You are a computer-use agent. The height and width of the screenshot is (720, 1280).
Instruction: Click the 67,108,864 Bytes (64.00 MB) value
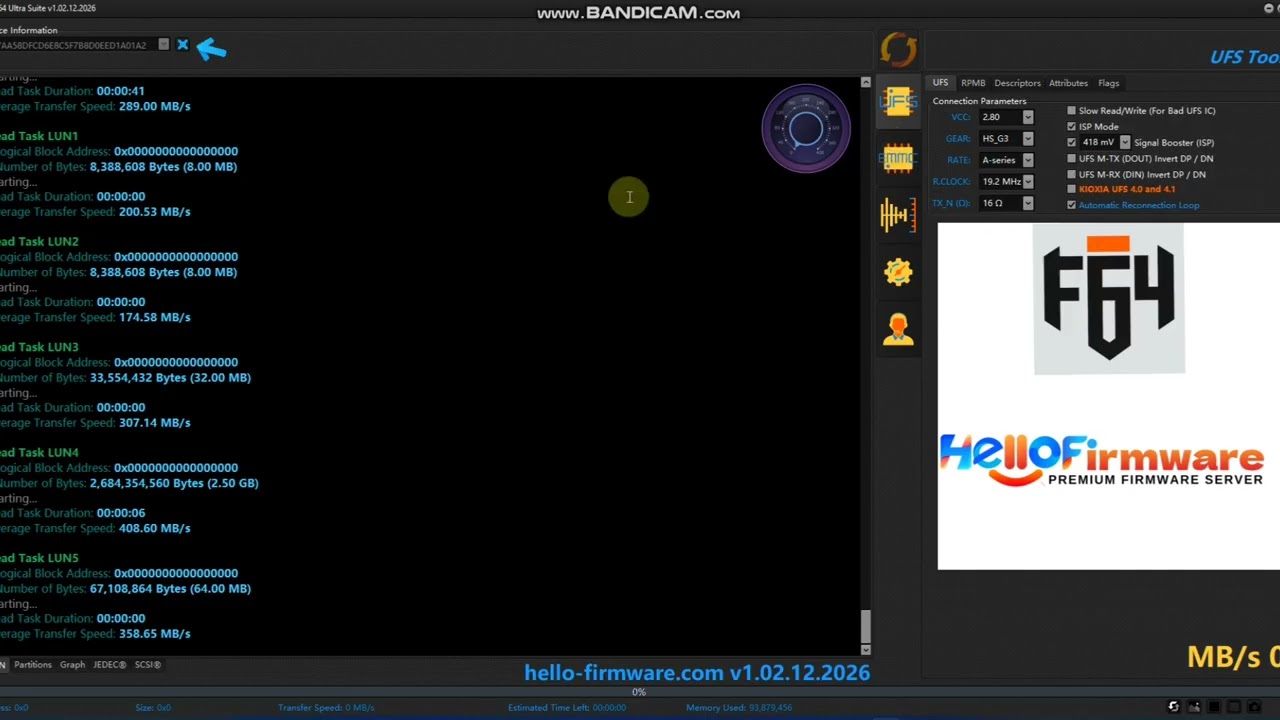pyautogui.click(x=170, y=589)
